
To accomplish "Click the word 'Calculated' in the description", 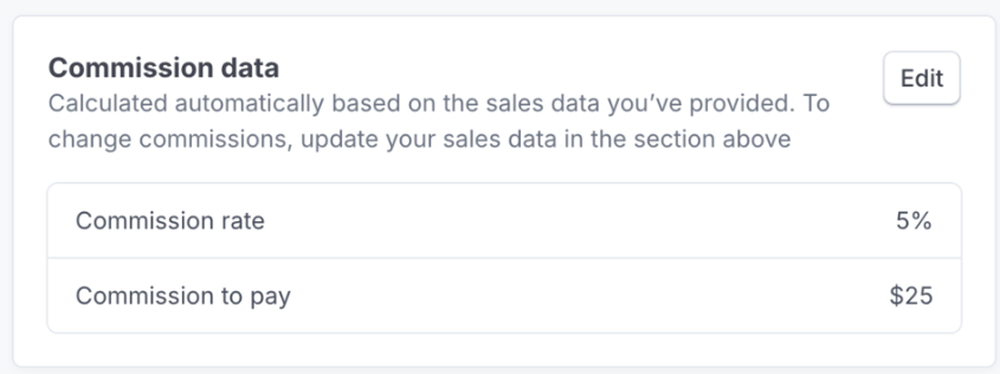I will coord(108,103).
